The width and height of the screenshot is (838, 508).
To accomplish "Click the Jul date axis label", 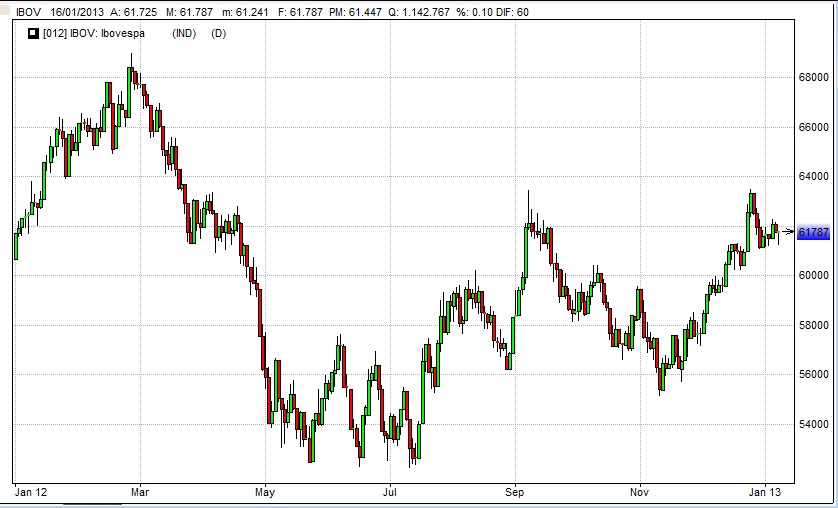I will click(389, 492).
